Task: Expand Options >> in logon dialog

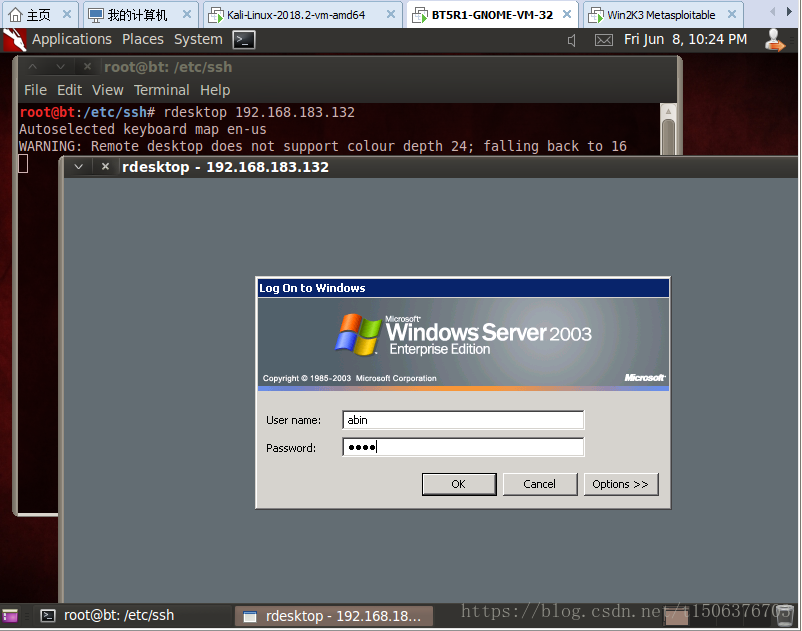Action: [x=621, y=484]
